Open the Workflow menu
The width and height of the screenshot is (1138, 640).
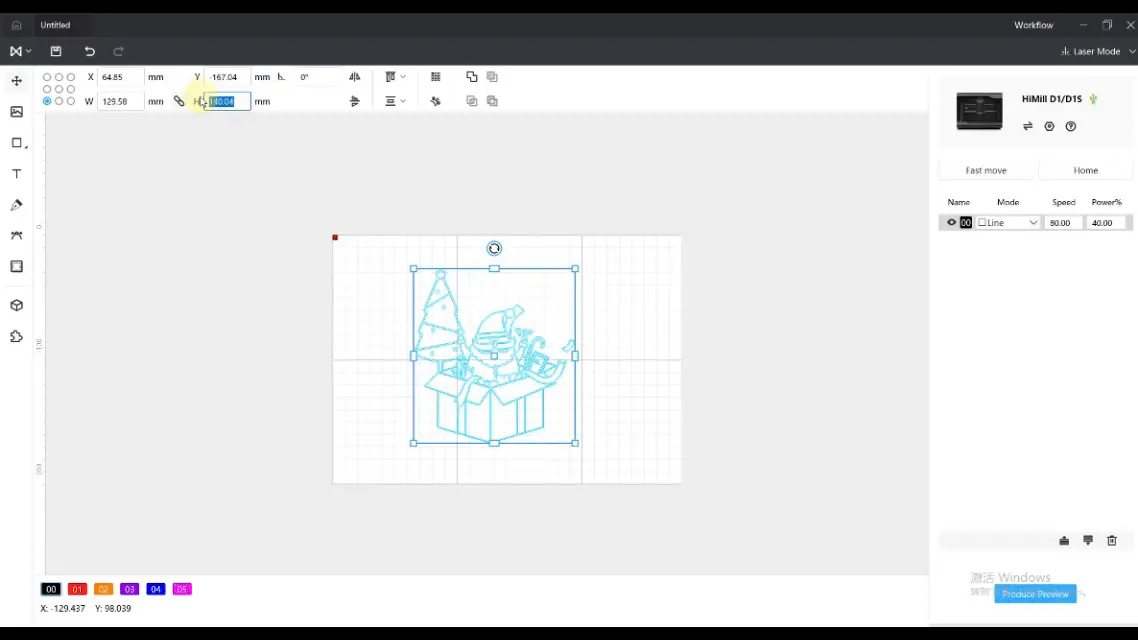(x=1033, y=24)
